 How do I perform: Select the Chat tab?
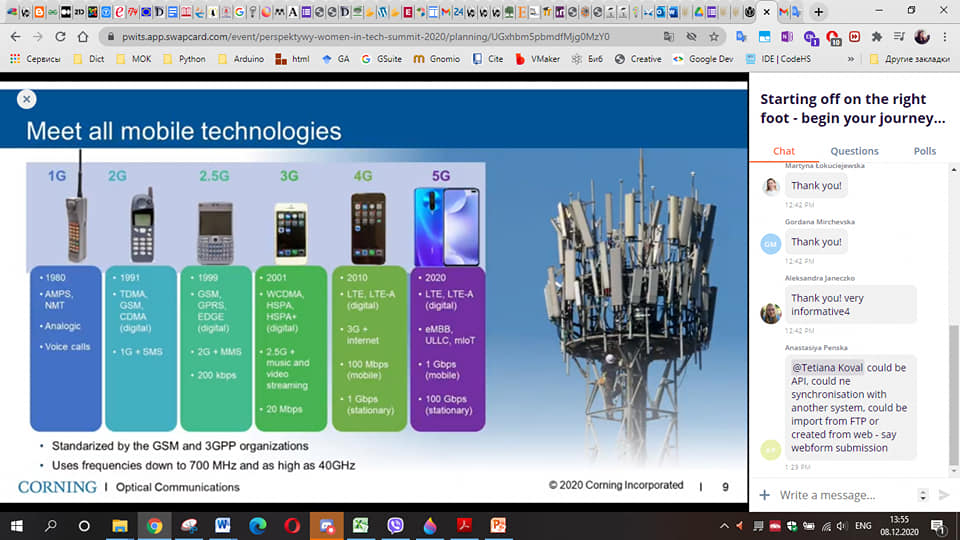pos(784,151)
